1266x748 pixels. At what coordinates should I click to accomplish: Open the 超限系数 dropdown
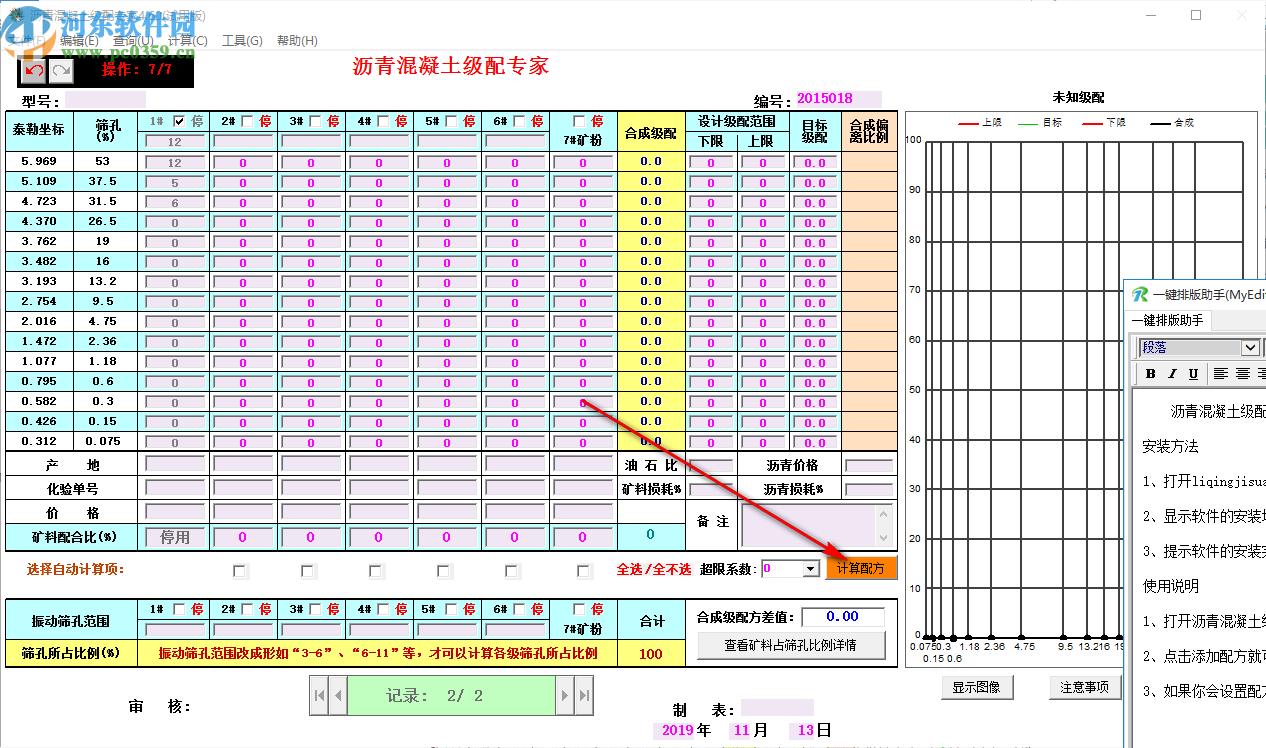(x=809, y=569)
